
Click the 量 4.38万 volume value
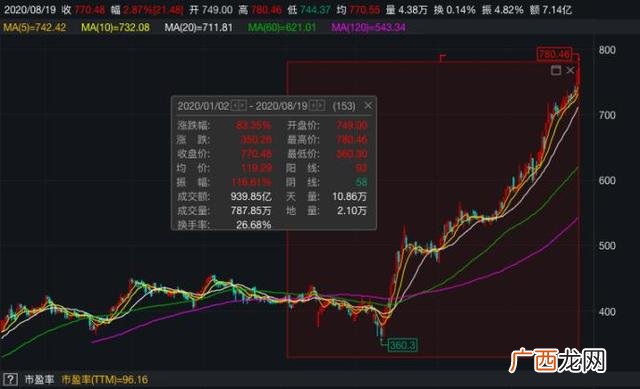point(407,9)
